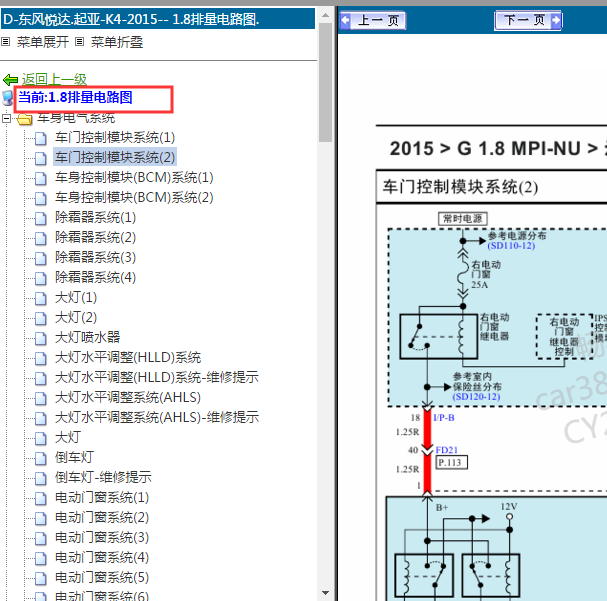Click page icon beside 除霜器系统(3)
The width and height of the screenshot is (607, 601).
[41, 259]
